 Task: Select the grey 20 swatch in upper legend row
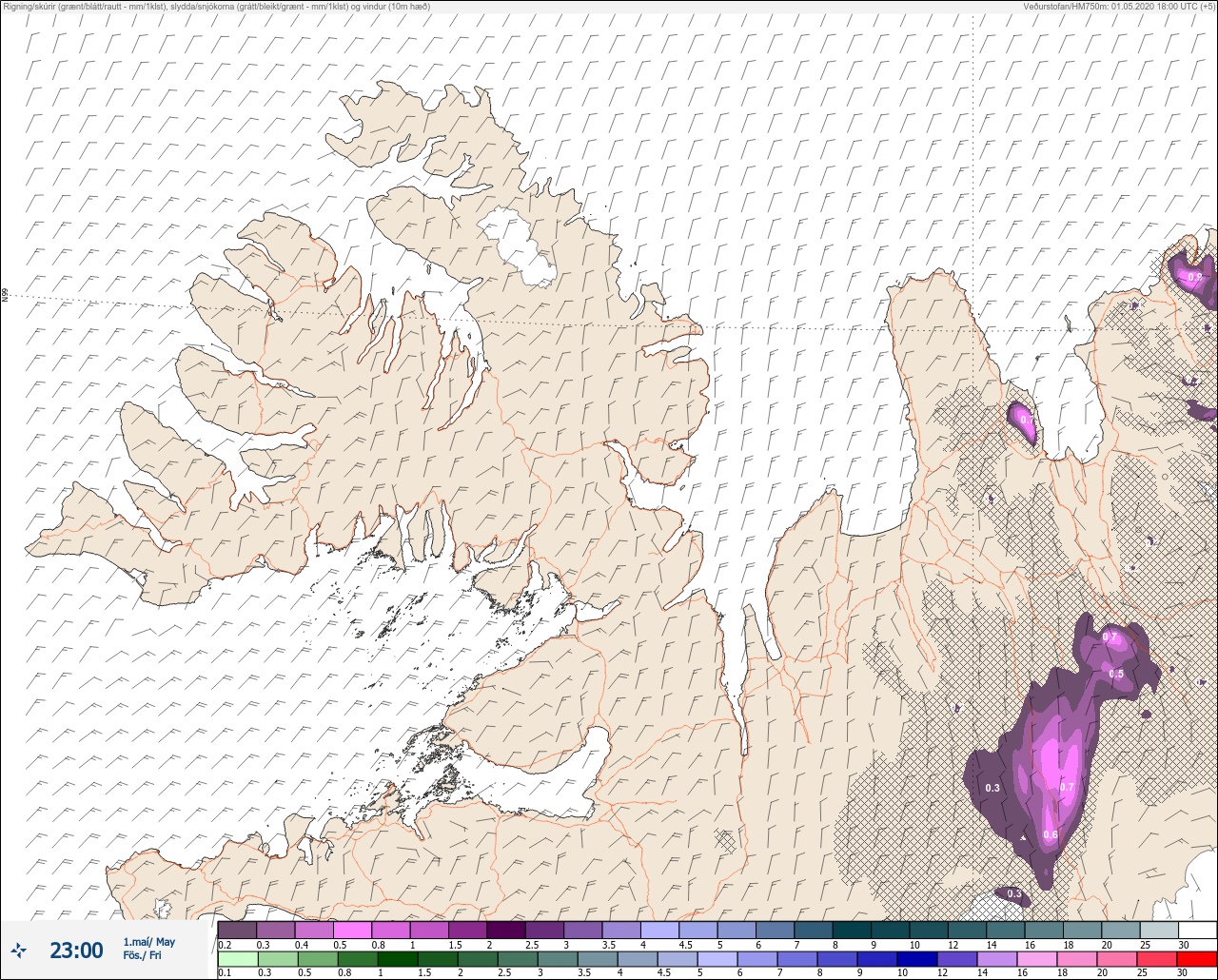pyautogui.click(x=1120, y=930)
